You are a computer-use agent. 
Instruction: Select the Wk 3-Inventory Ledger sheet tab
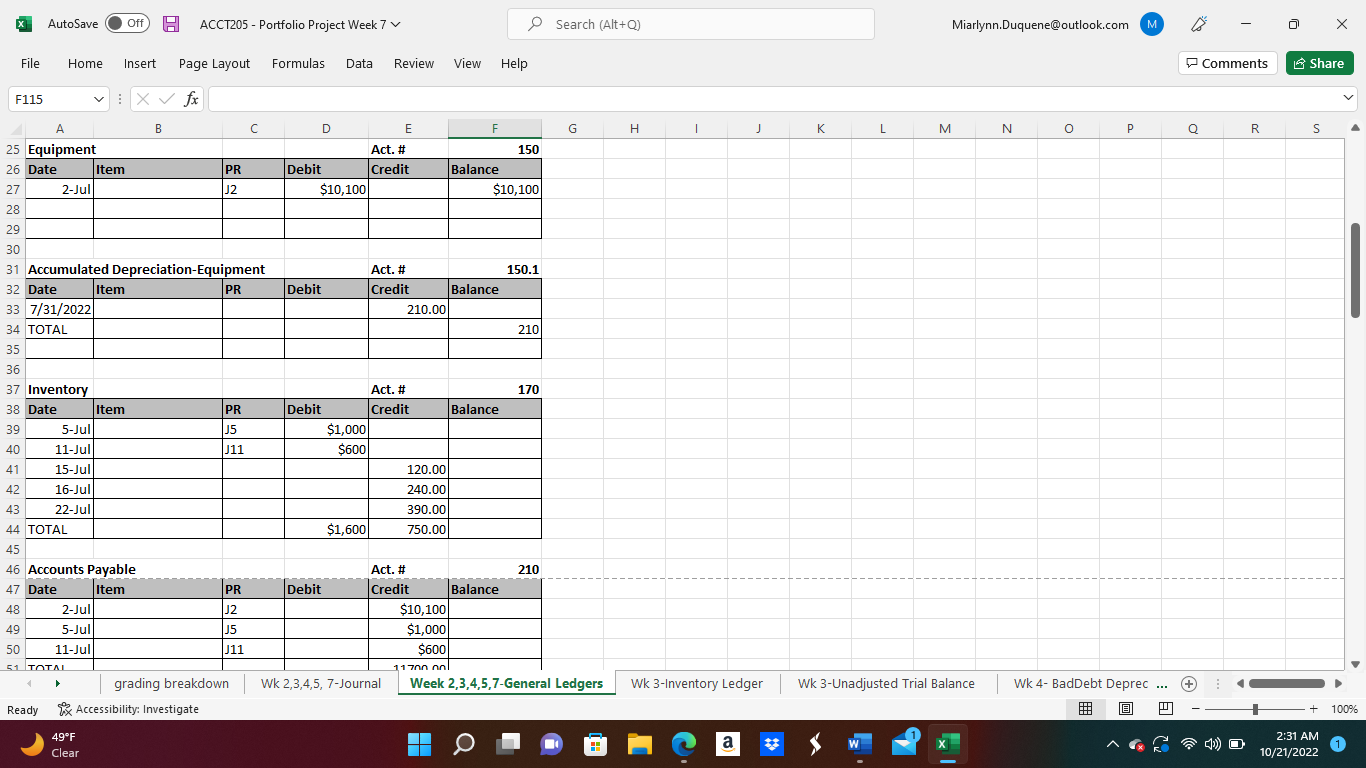click(x=696, y=684)
